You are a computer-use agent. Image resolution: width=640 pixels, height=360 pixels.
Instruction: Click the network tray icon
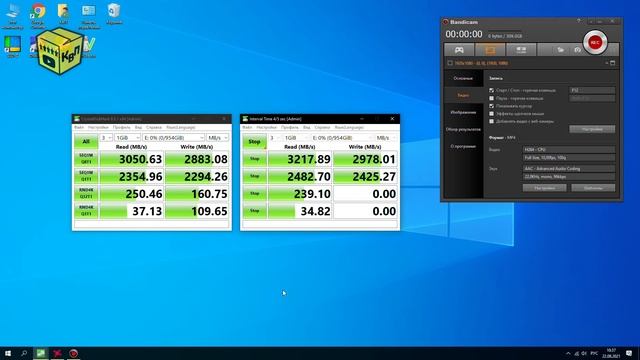[x=576, y=353]
